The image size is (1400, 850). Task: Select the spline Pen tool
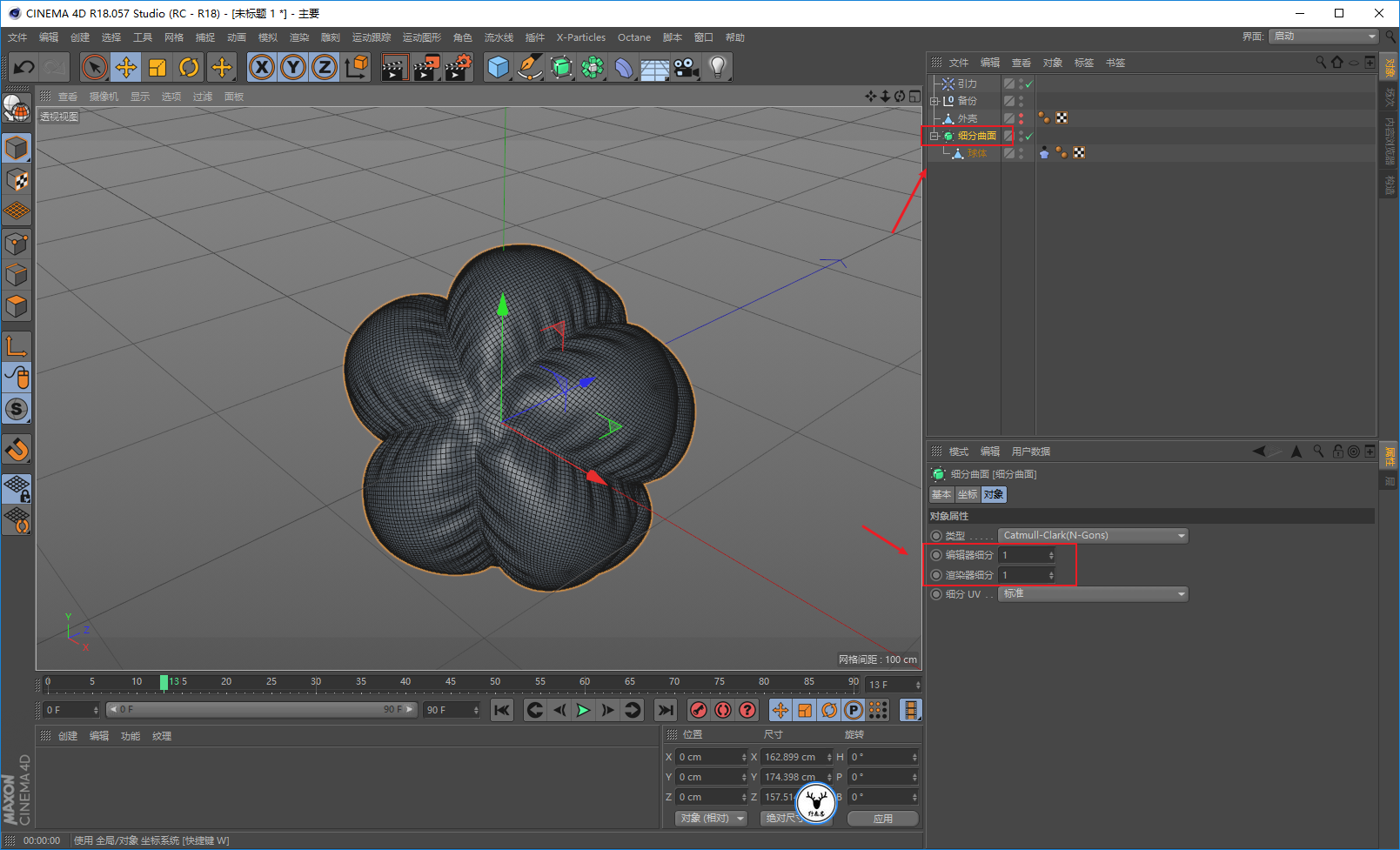[x=529, y=67]
